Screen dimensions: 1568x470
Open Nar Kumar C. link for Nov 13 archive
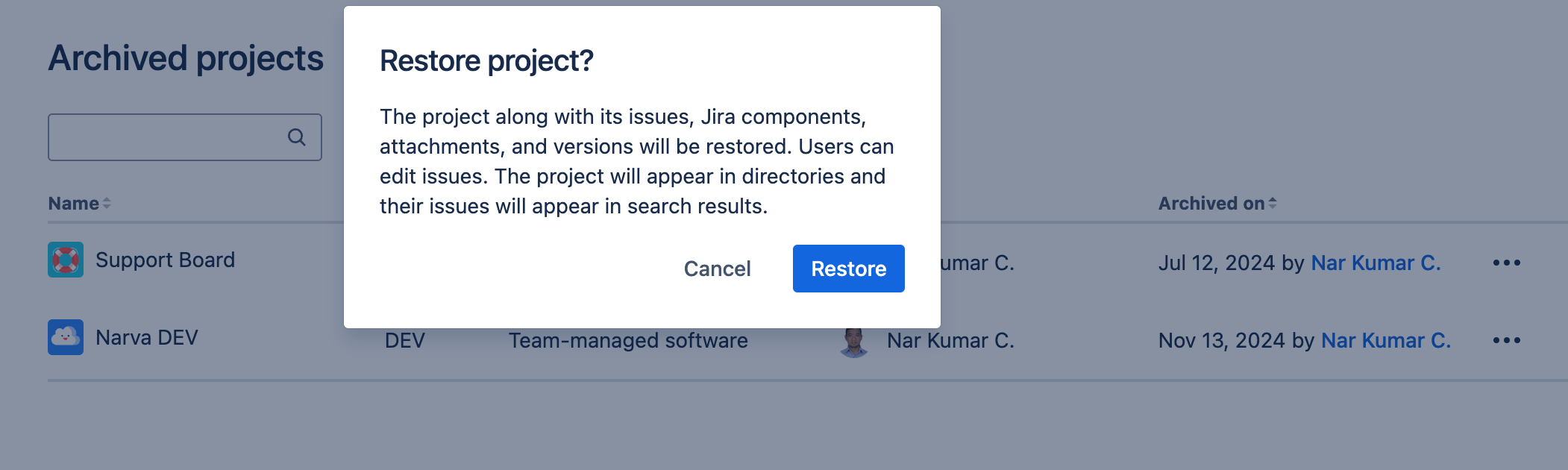pos(1386,340)
